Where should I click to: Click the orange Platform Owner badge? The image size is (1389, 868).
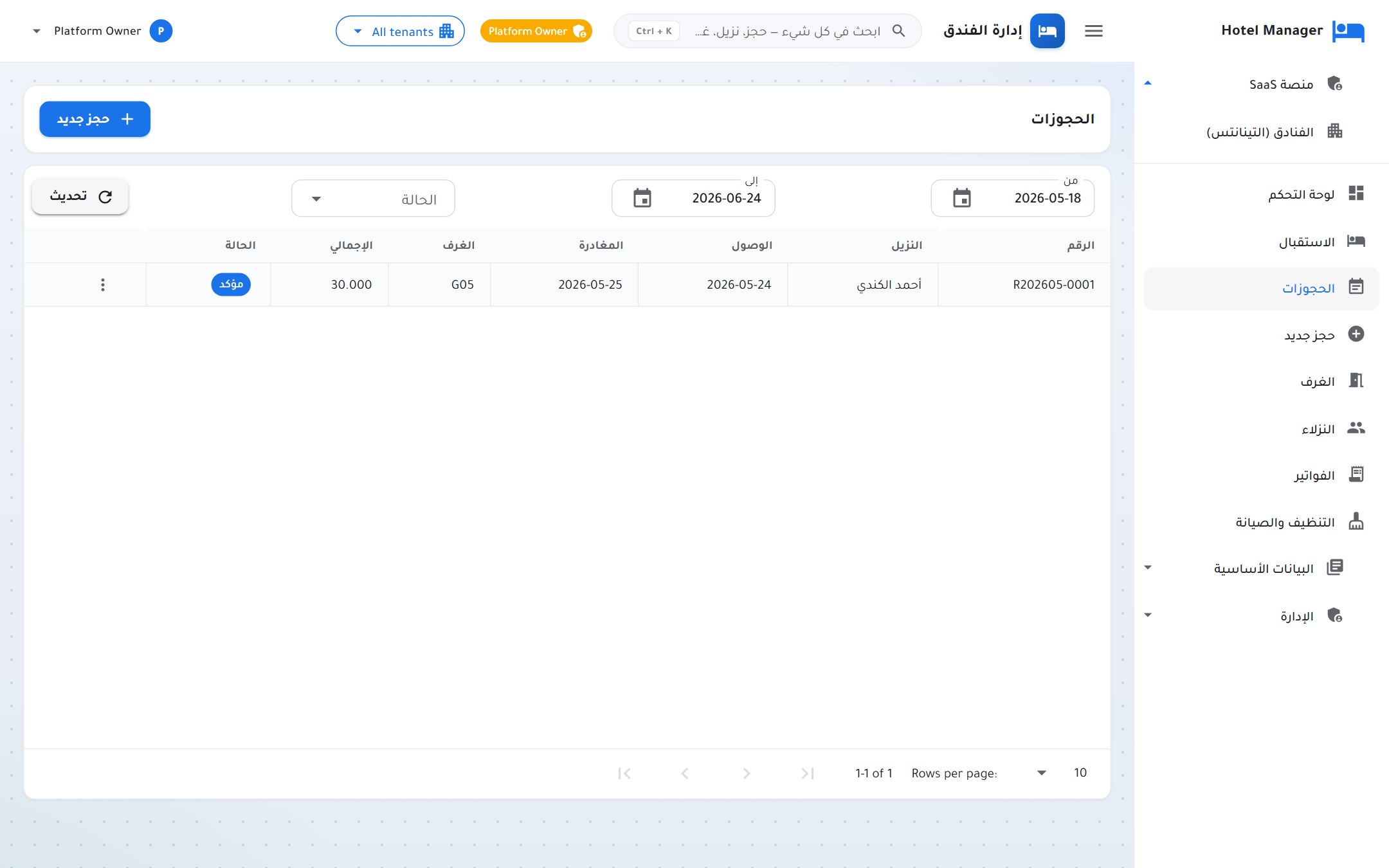pos(536,31)
